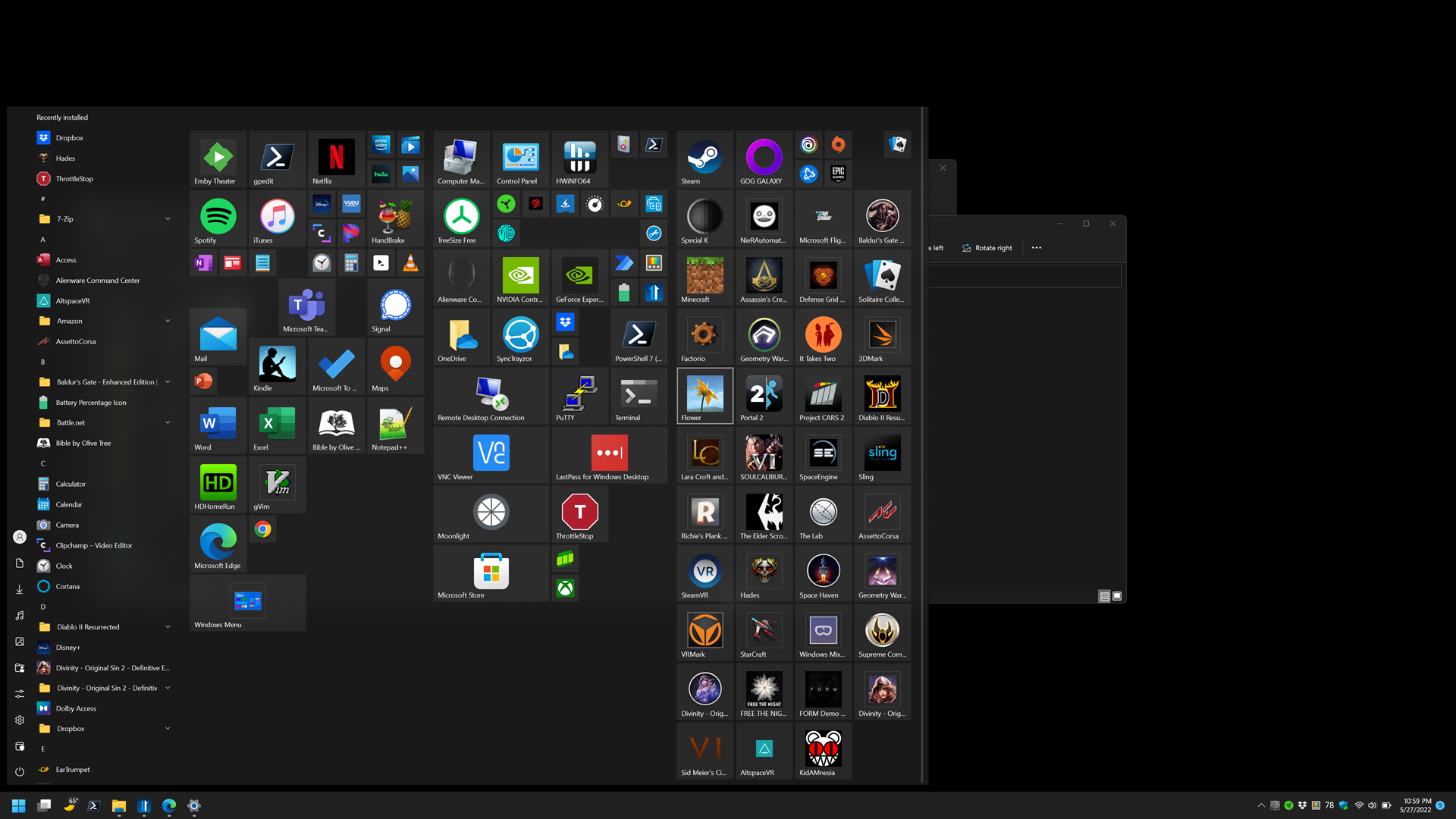Screen dimensions: 1456x819
Task: Open the Kindle tile
Action: coord(278,366)
